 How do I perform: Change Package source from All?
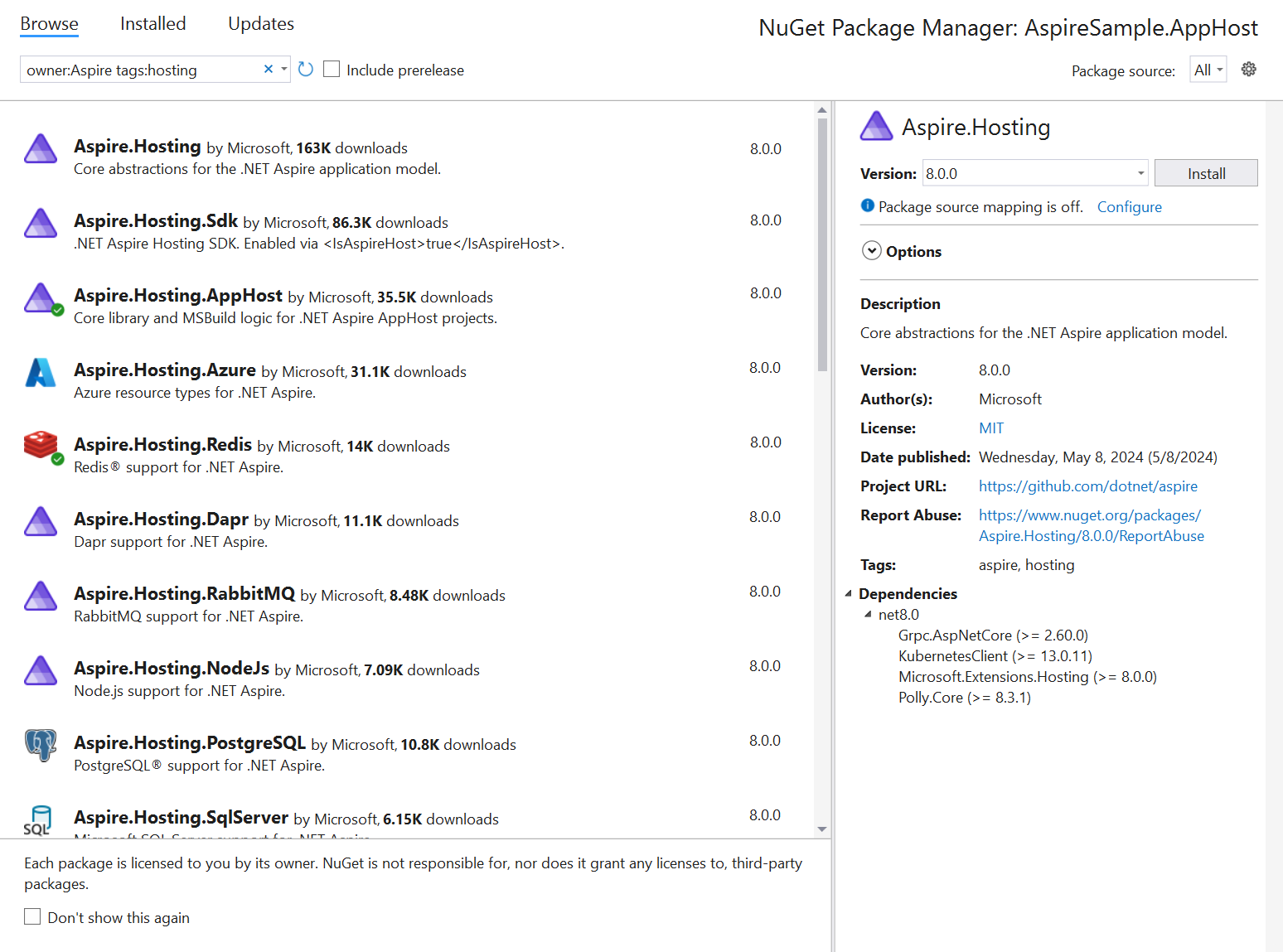1207,70
